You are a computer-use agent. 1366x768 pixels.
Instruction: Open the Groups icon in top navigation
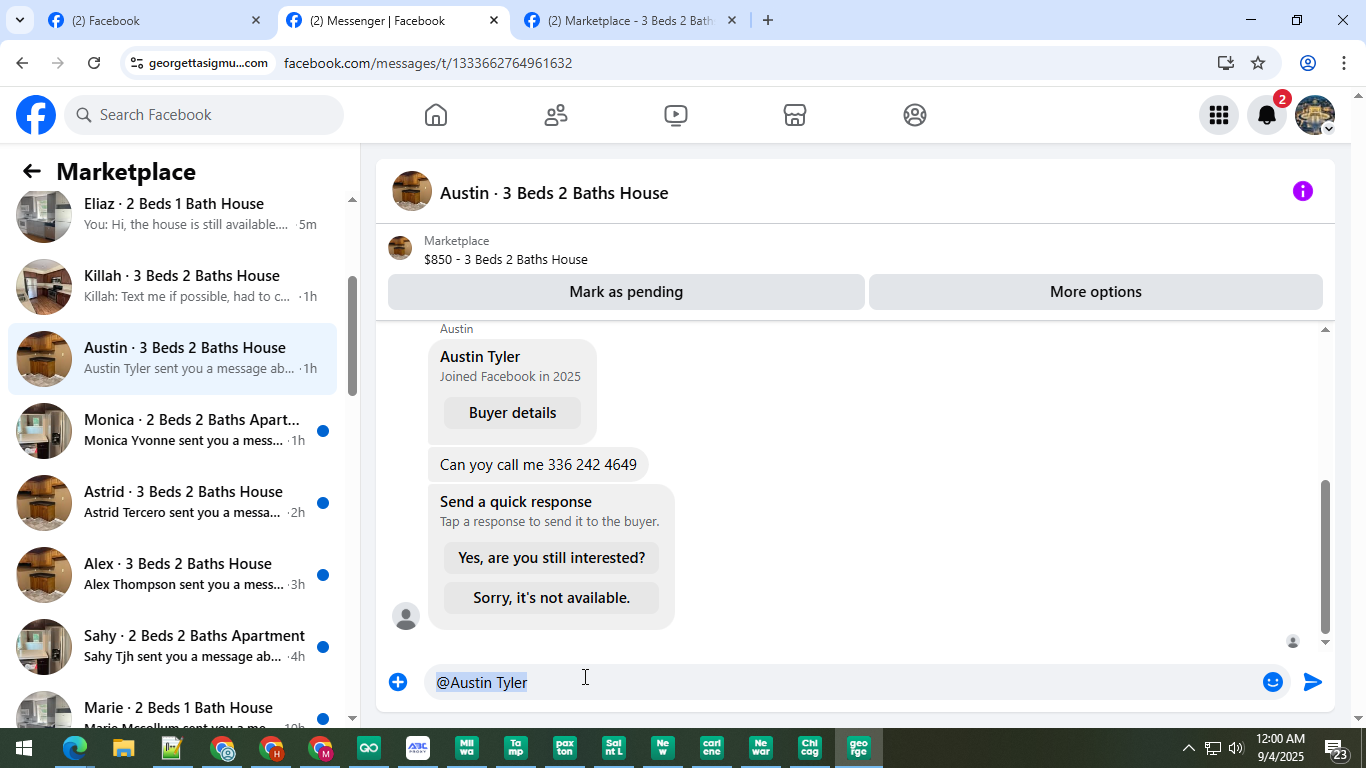point(915,115)
